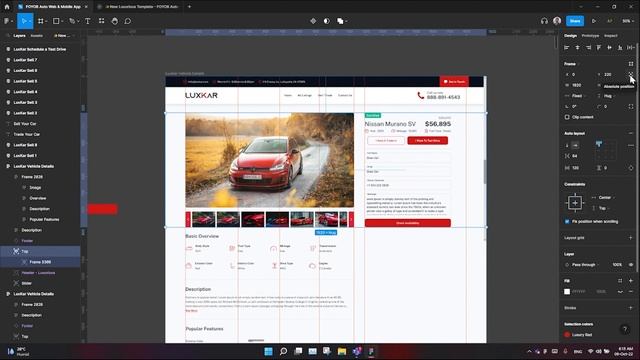Select the Popular Features layer
Image resolution: width=640 pixels, height=360 pixels.
pos(44,220)
